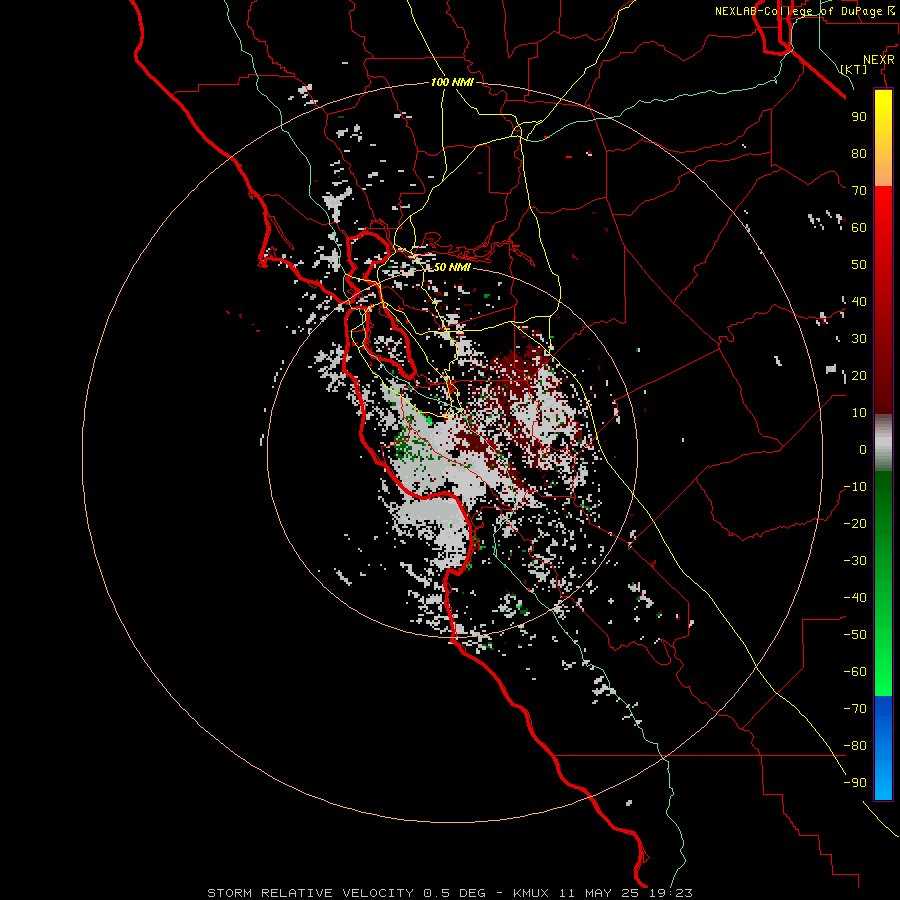Select the -70 value on velocity scale
Screen dimensions: 900x900
coord(855,709)
